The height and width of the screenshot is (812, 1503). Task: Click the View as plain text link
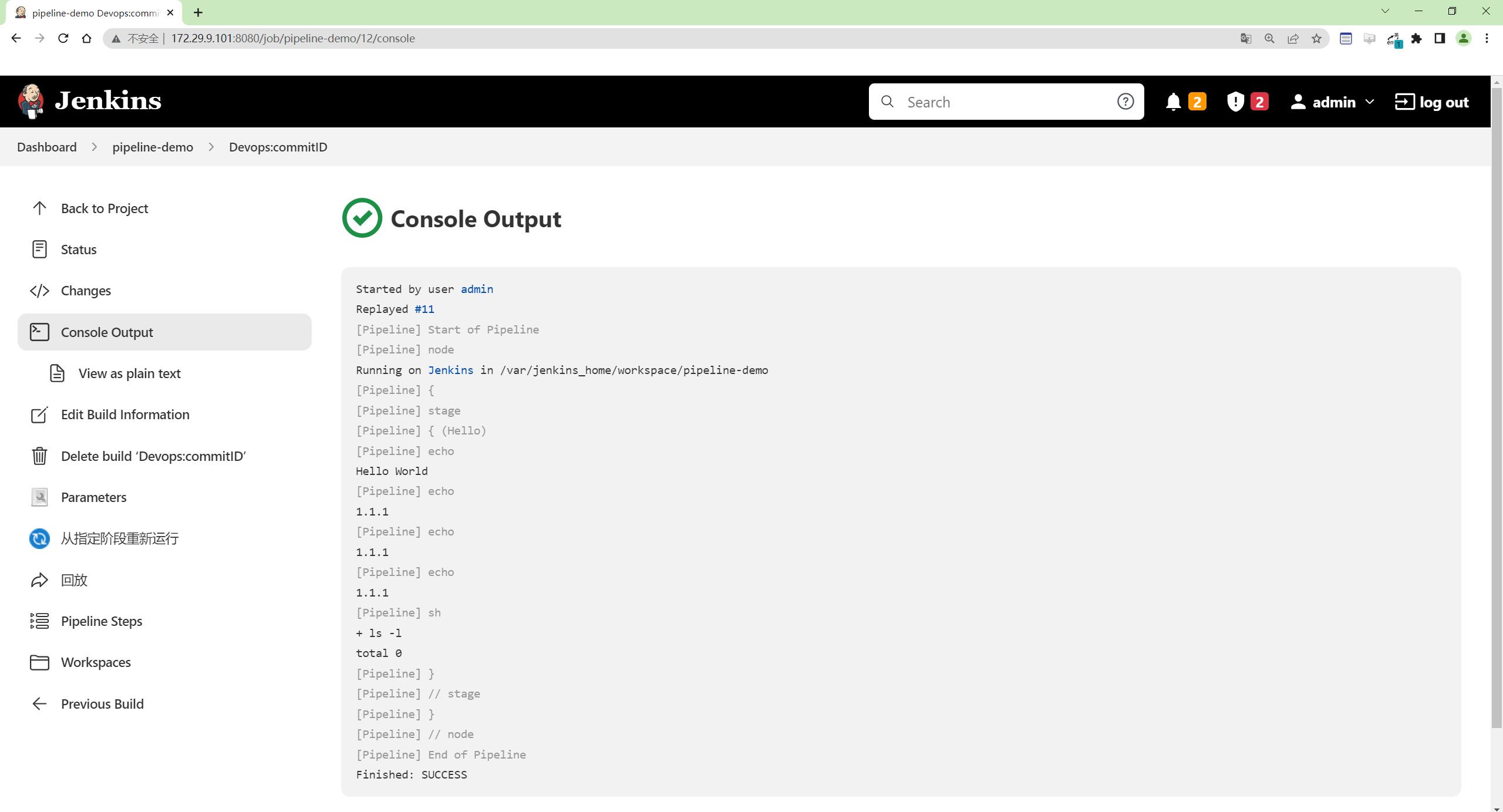pos(130,373)
